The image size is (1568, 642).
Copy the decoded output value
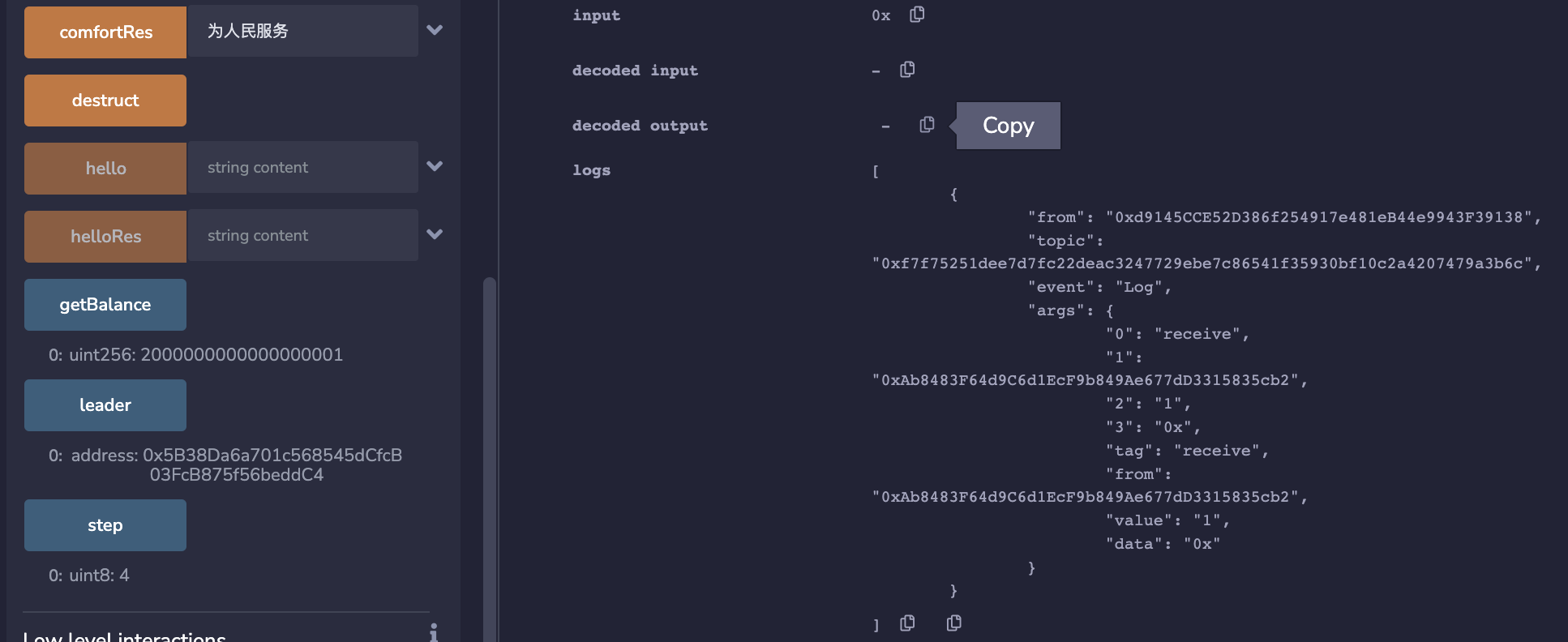click(927, 125)
